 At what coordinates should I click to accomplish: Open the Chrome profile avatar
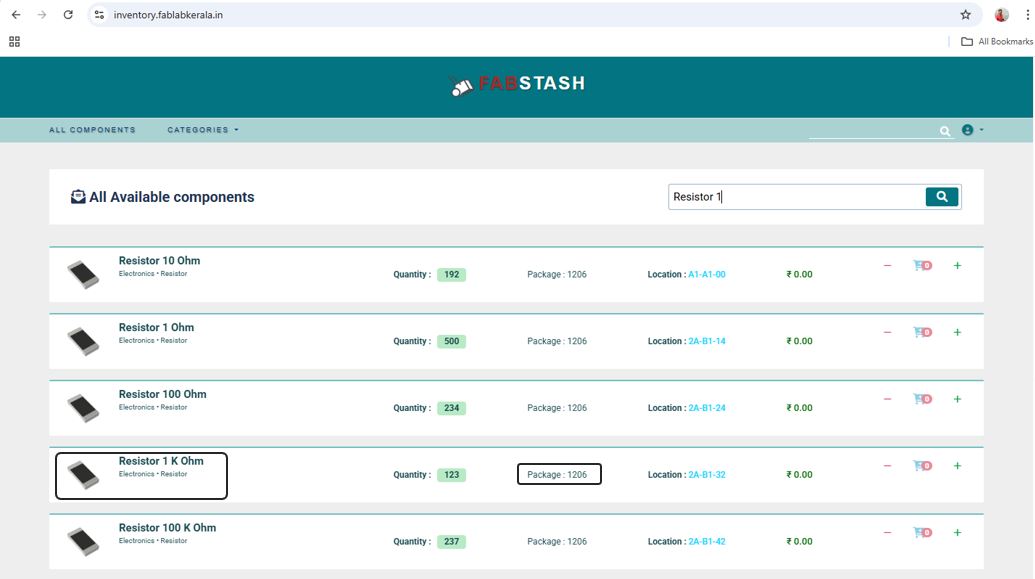coord(1001,15)
